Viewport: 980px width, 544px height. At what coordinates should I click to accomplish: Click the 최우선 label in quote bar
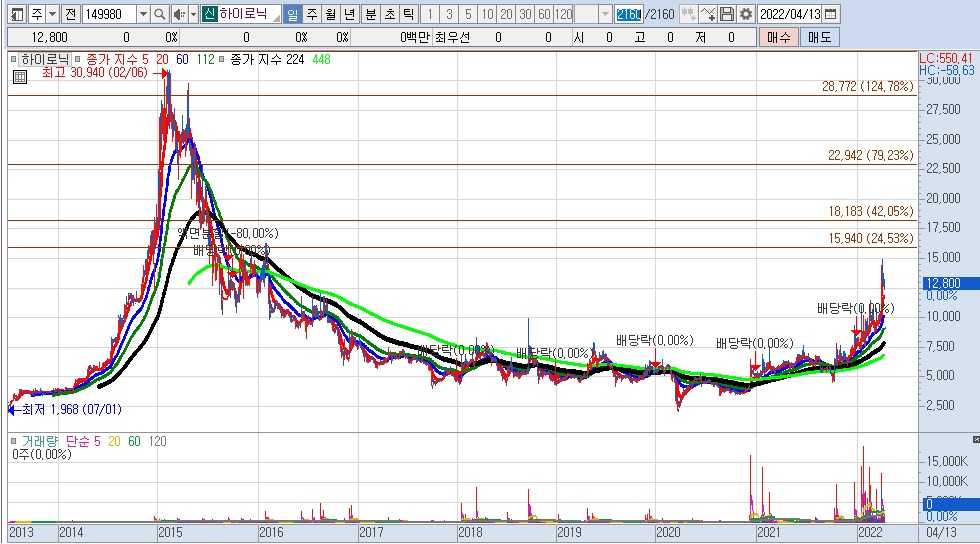pos(452,38)
